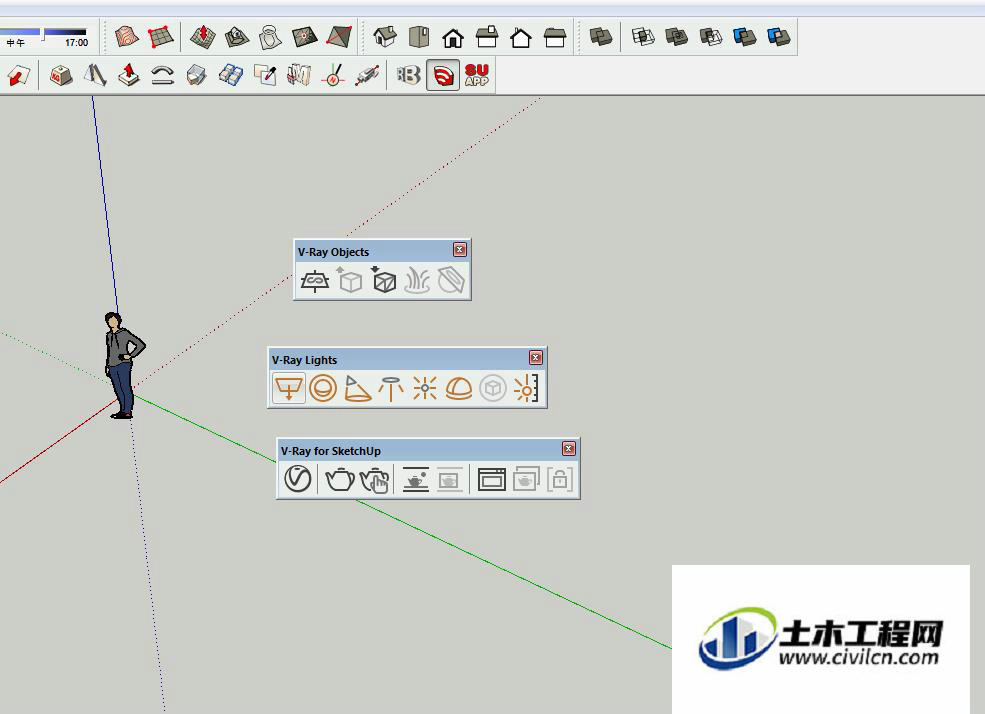Image resolution: width=985 pixels, height=714 pixels.
Task: Click the V-Ray Lights toolbar title
Action: click(x=304, y=360)
